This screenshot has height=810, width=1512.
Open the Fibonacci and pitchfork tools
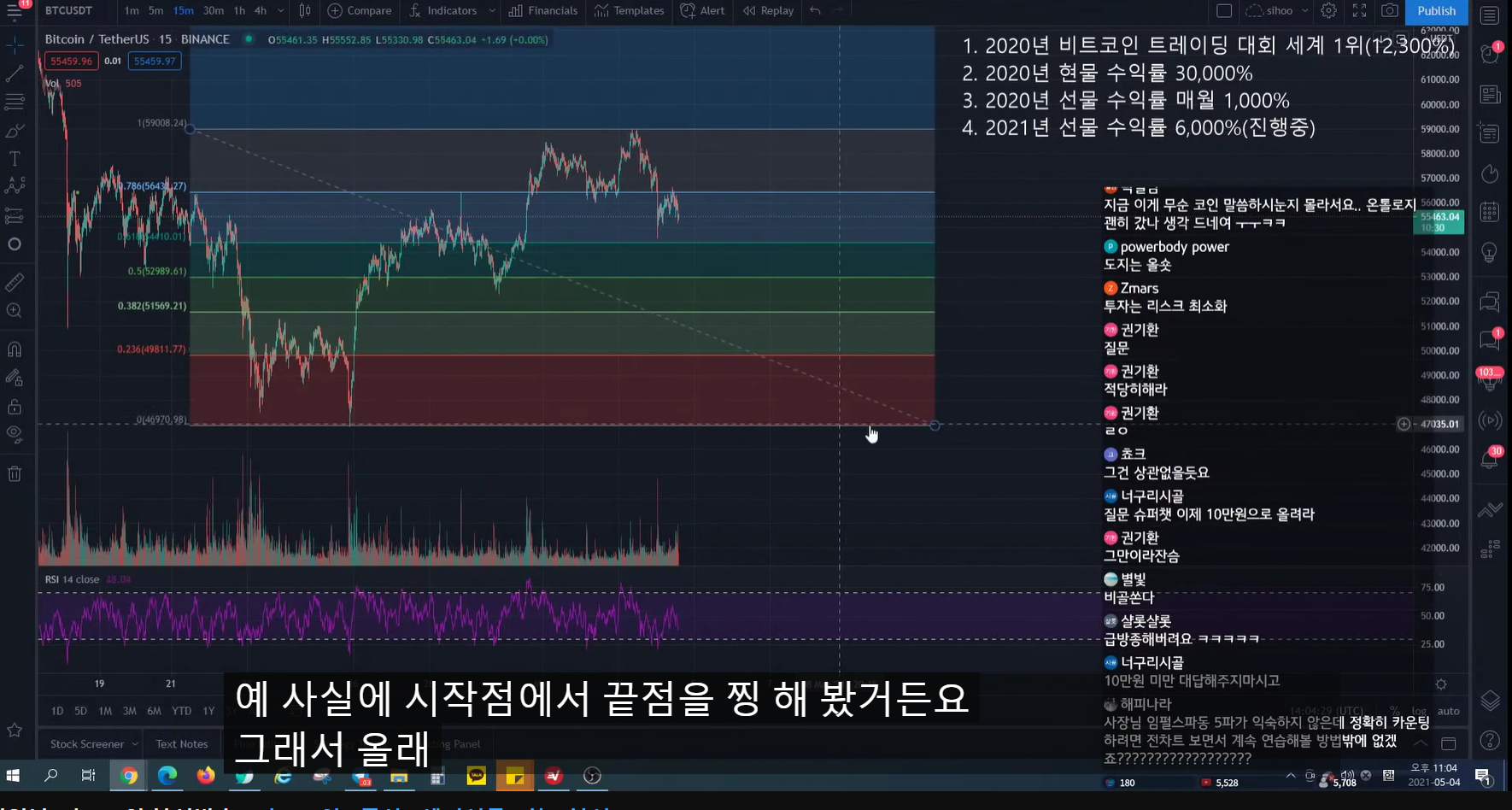[15, 102]
